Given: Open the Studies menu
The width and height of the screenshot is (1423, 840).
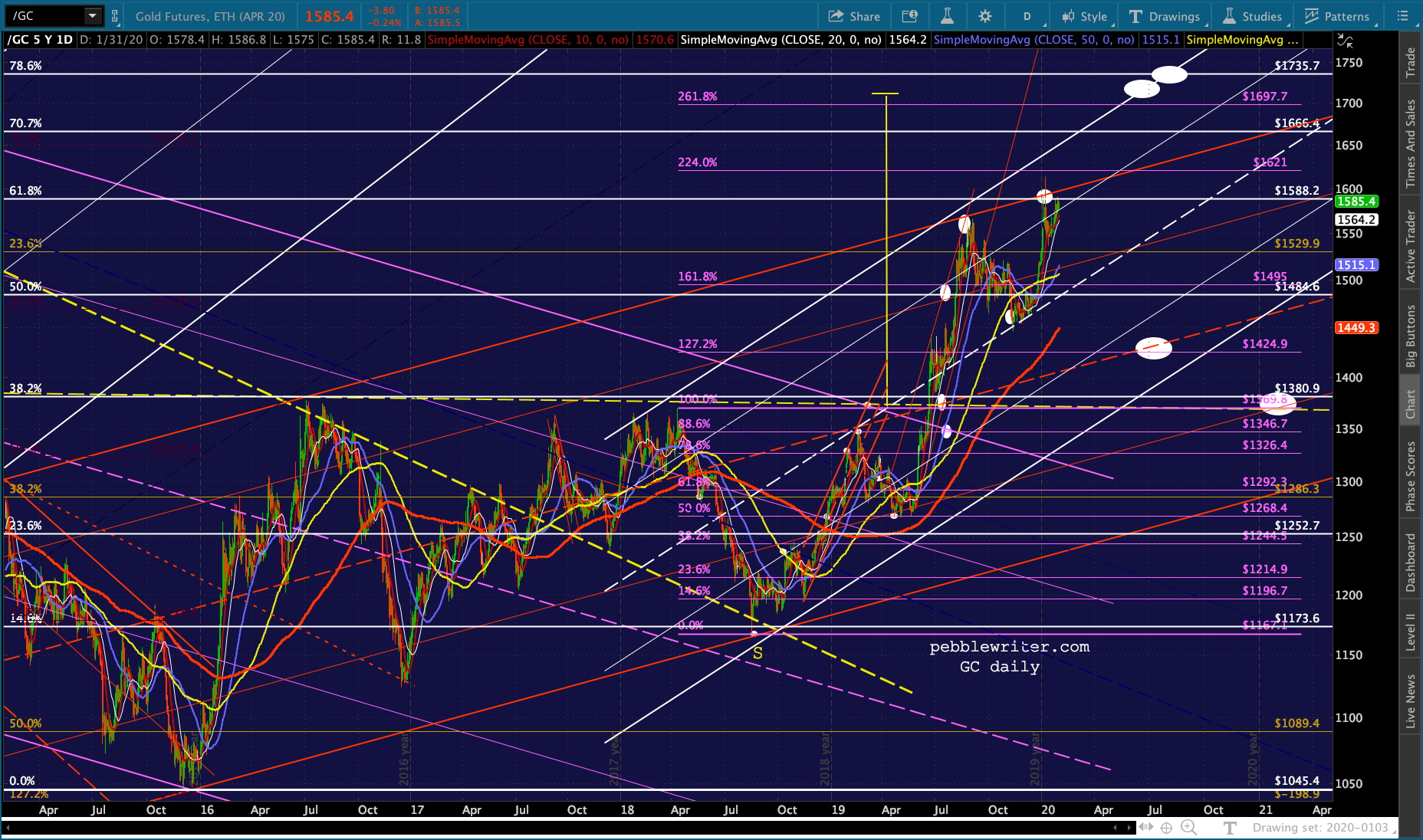Looking at the screenshot, I should point(1252,16).
